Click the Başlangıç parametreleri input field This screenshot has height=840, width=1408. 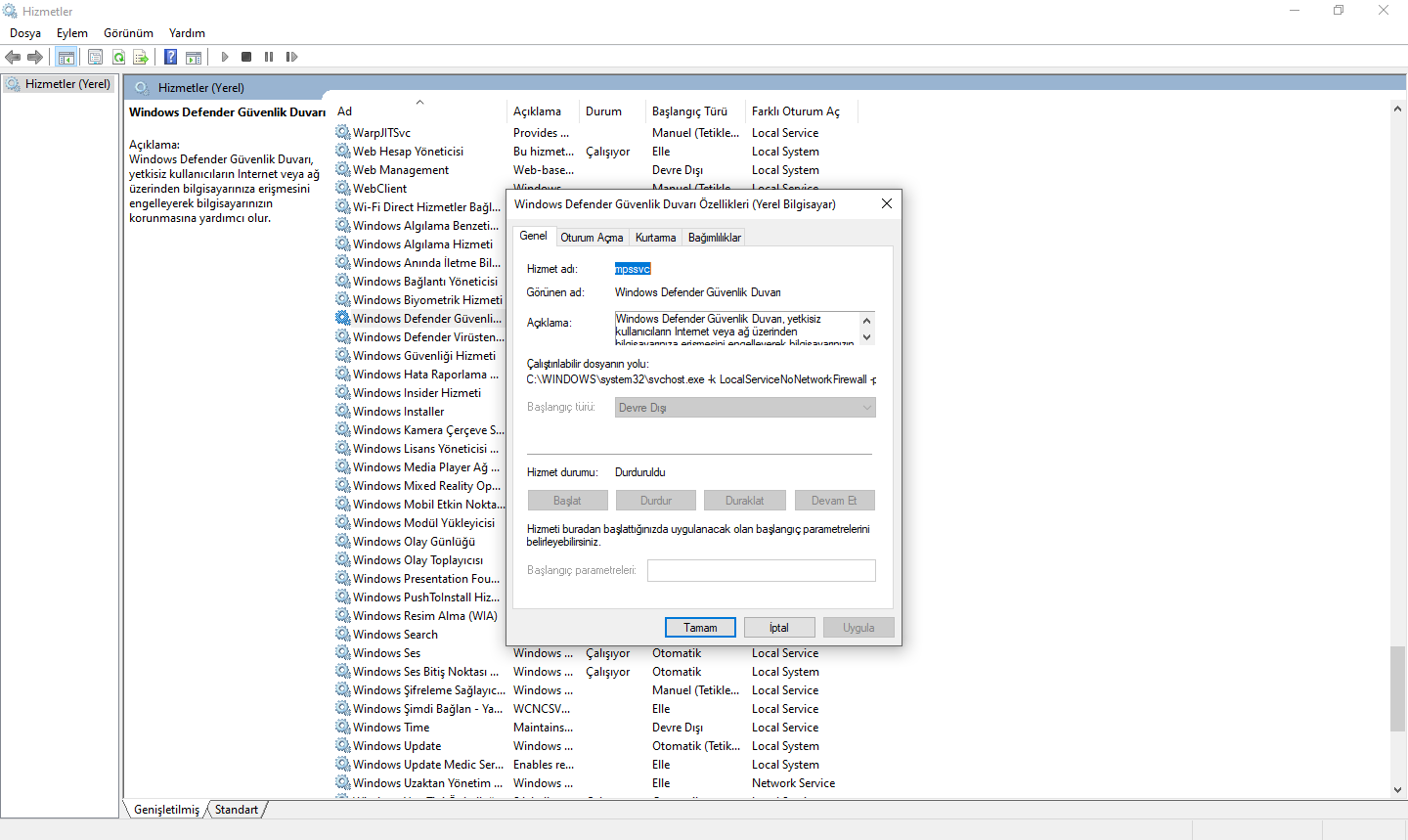pyautogui.click(x=762, y=570)
